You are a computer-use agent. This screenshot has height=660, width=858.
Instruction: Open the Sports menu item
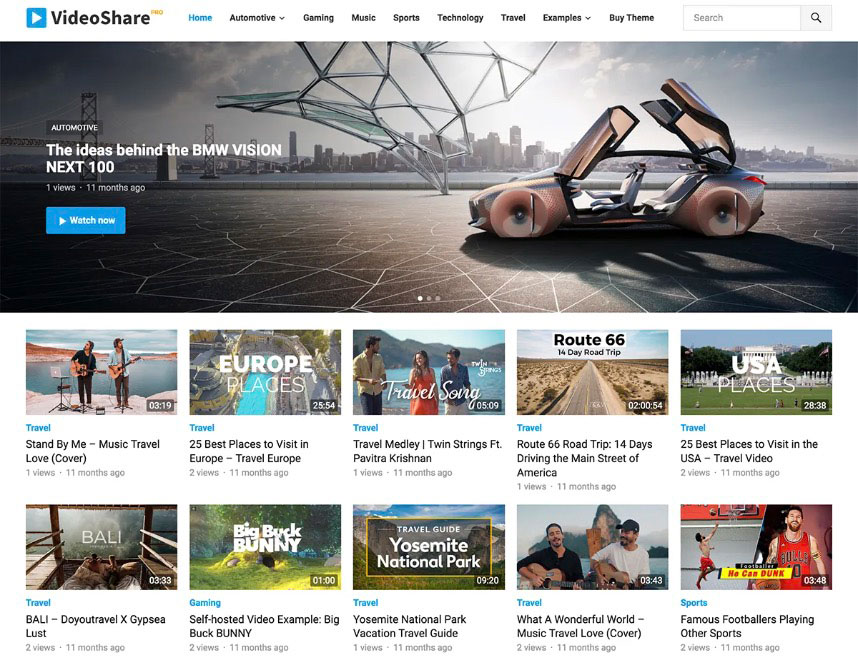pyautogui.click(x=406, y=18)
